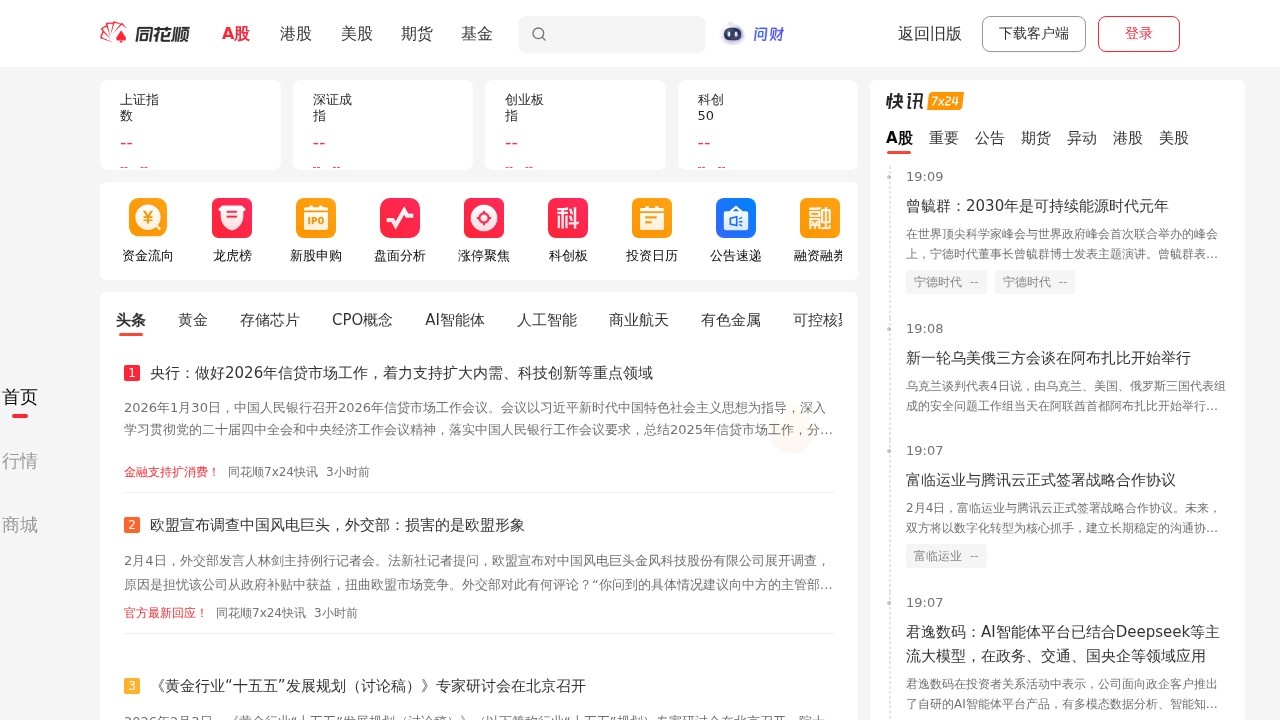Open the 重要 tab in the 快讯 panel

[x=943, y=138]
